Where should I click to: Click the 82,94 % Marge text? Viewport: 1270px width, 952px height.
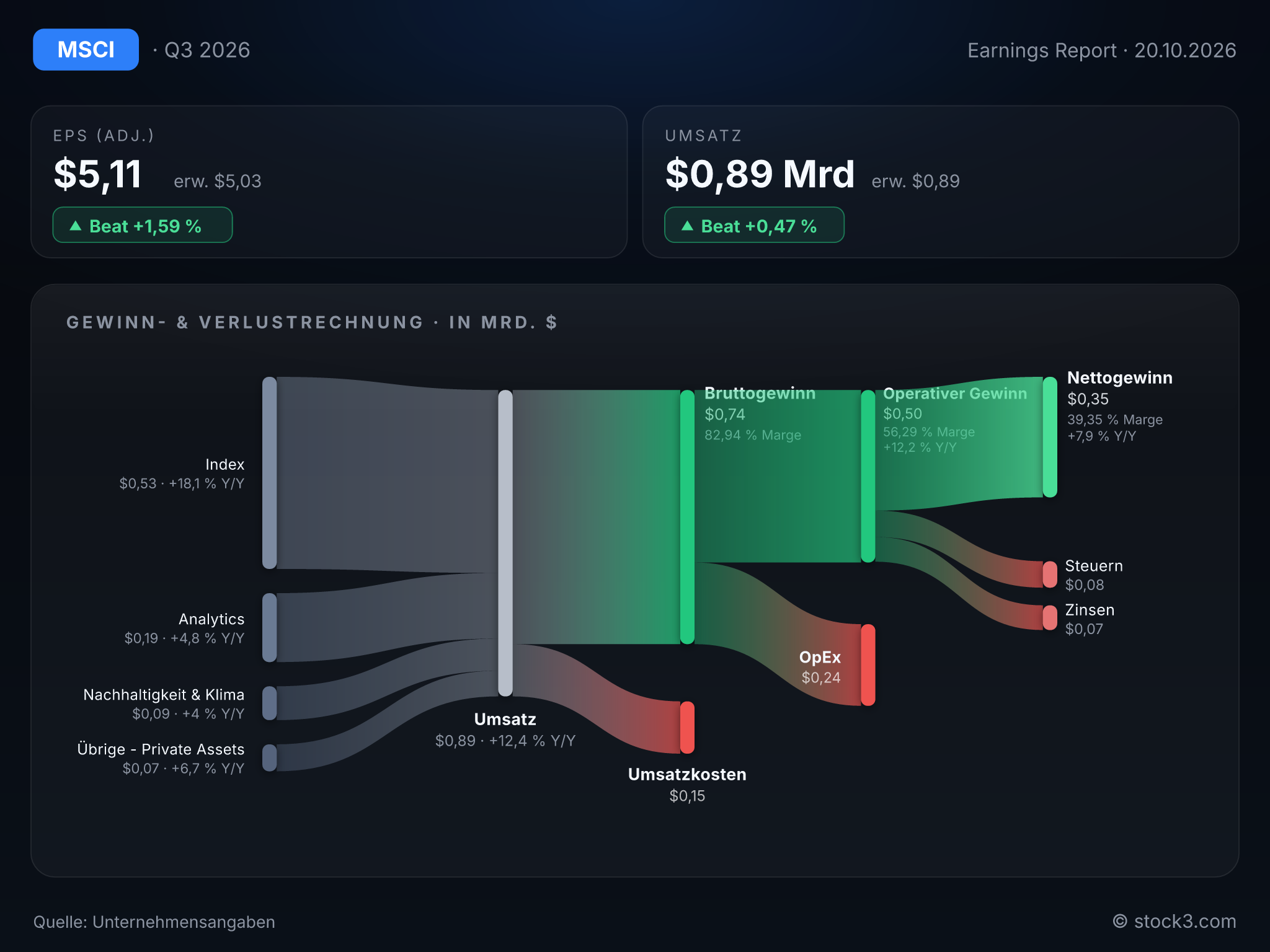[753, 435]
